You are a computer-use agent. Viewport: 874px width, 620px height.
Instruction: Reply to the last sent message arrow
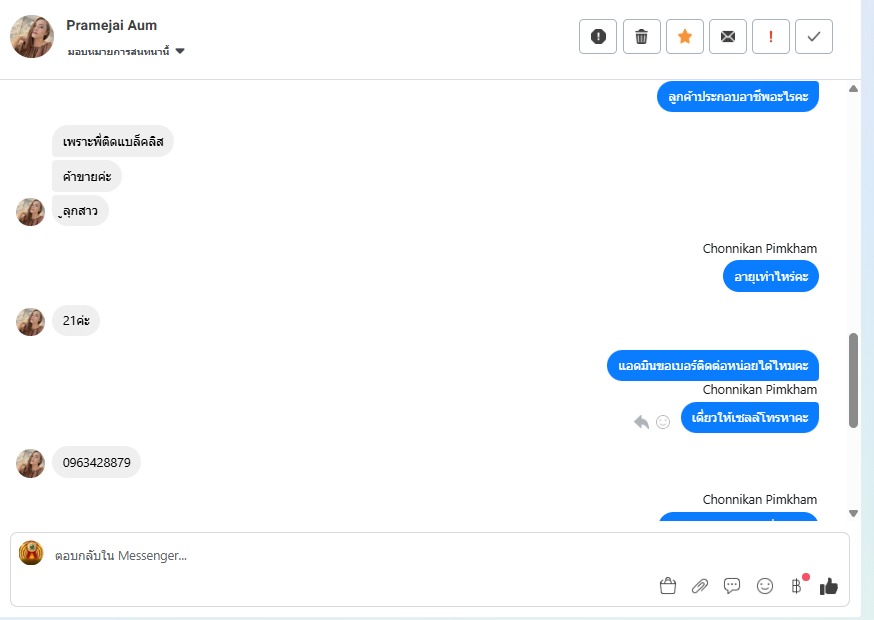click(642, 422)
